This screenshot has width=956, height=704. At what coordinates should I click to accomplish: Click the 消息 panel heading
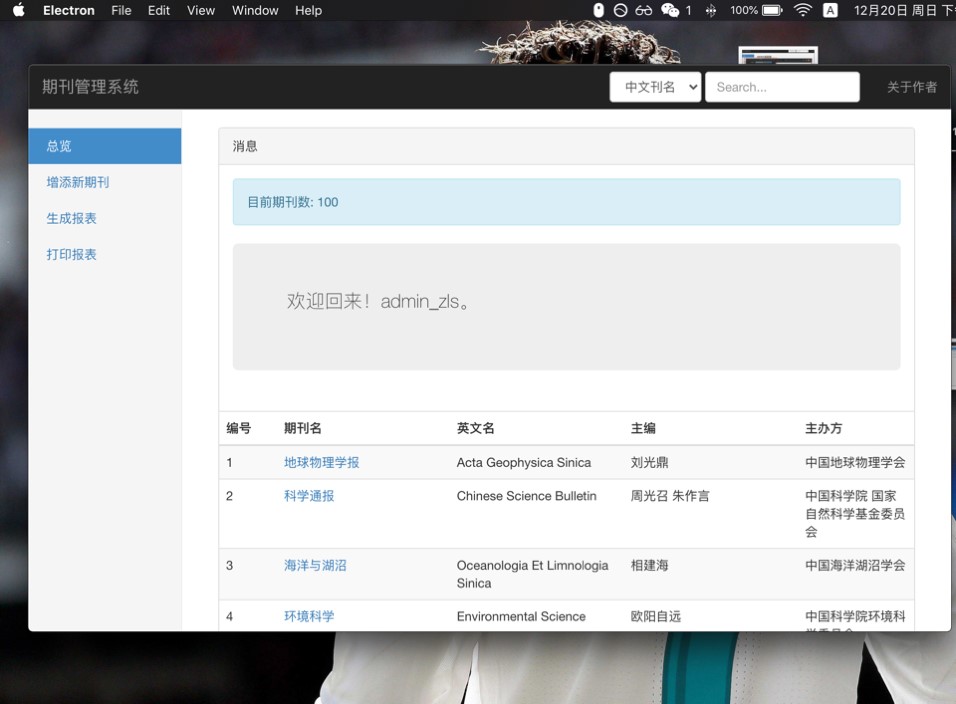[x=244, y=146]
